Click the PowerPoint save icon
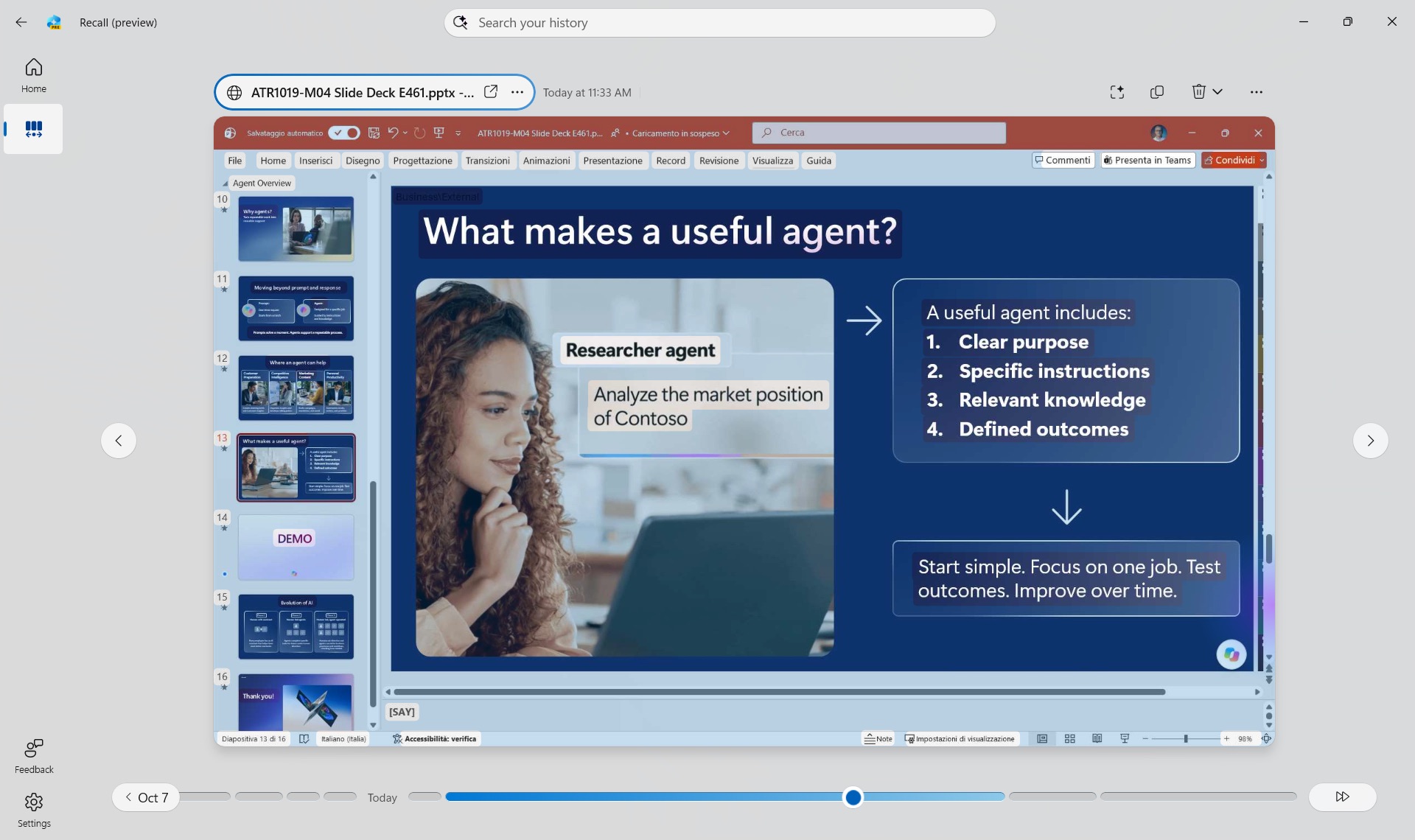Viewport: 1415px width, 840px height. tap(374, 133)
